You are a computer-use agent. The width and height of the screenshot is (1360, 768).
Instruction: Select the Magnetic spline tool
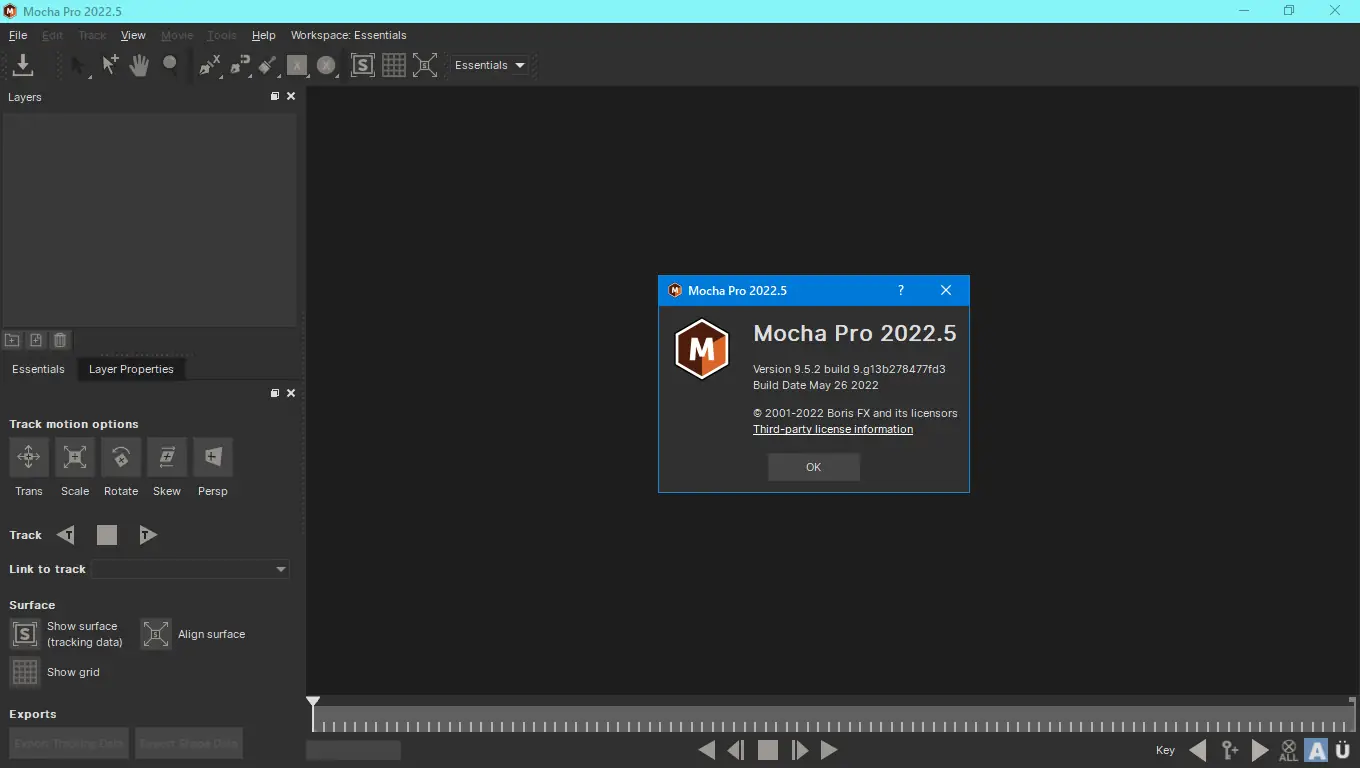click(x=240, y=65)
